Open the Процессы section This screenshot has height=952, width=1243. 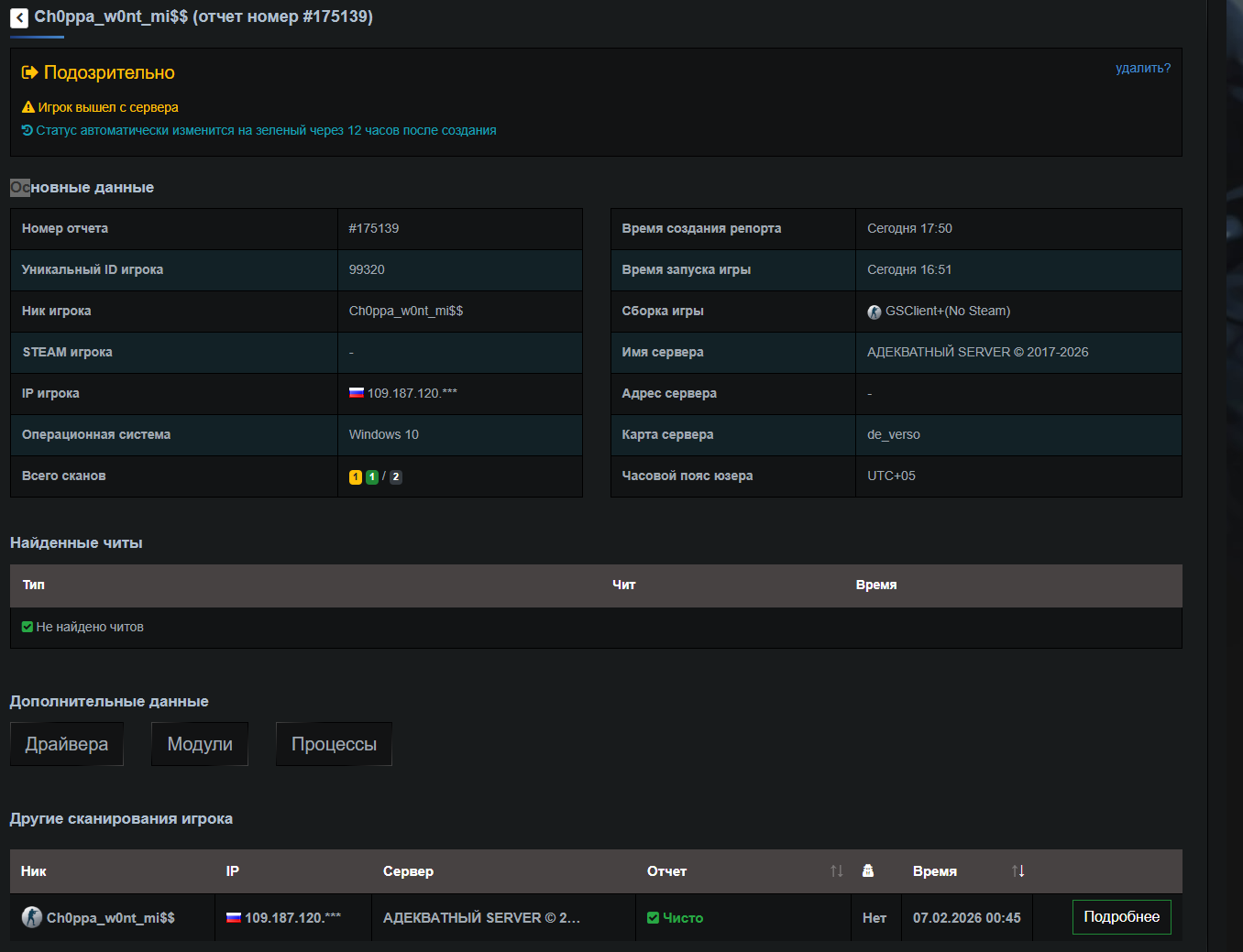tap(334, 744)
